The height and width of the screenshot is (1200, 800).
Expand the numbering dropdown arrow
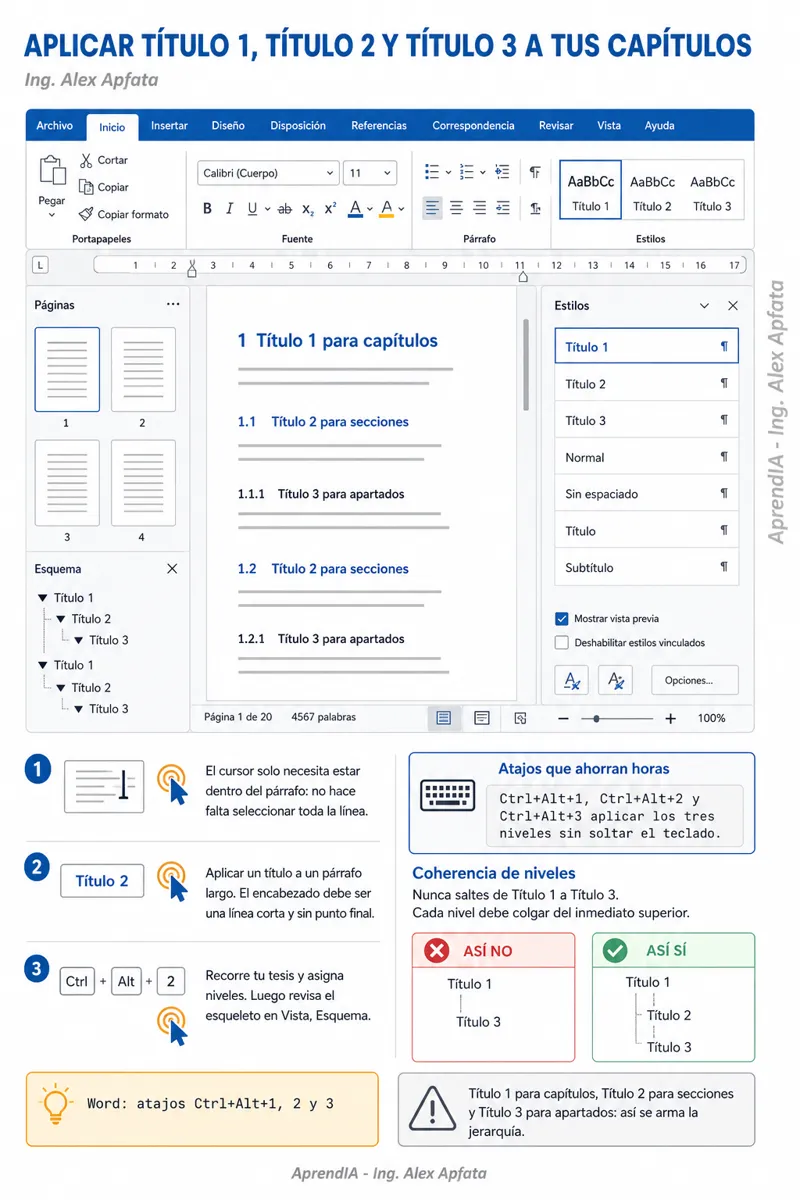pos(483,172)
